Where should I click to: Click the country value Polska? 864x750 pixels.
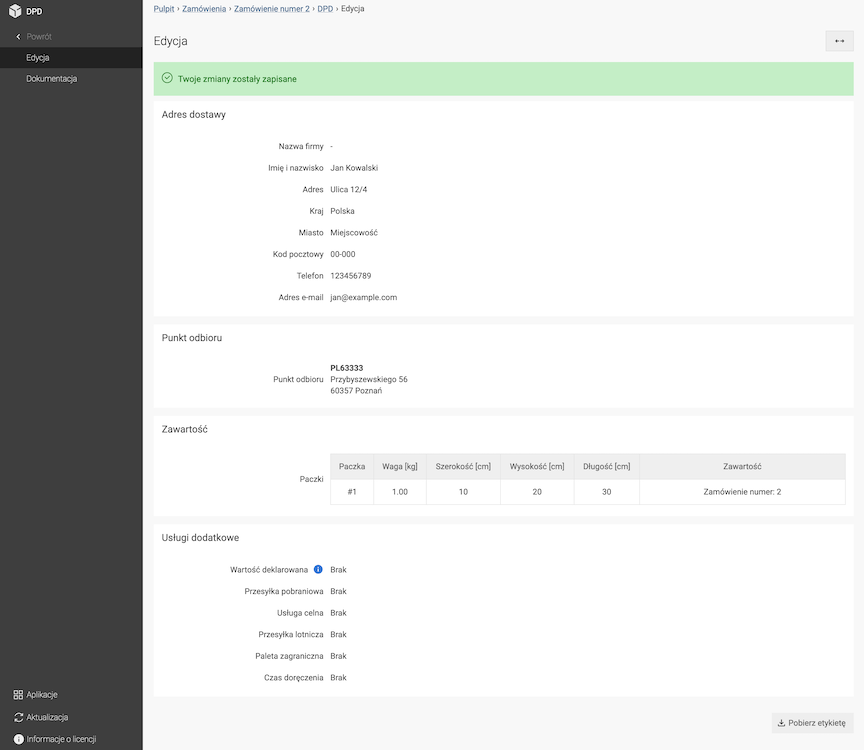(342, 211)
